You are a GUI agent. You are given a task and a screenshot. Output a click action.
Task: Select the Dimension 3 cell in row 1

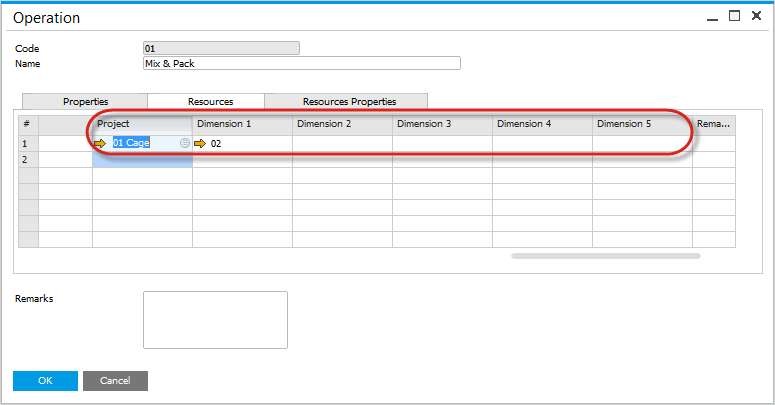tap(442, 144)
